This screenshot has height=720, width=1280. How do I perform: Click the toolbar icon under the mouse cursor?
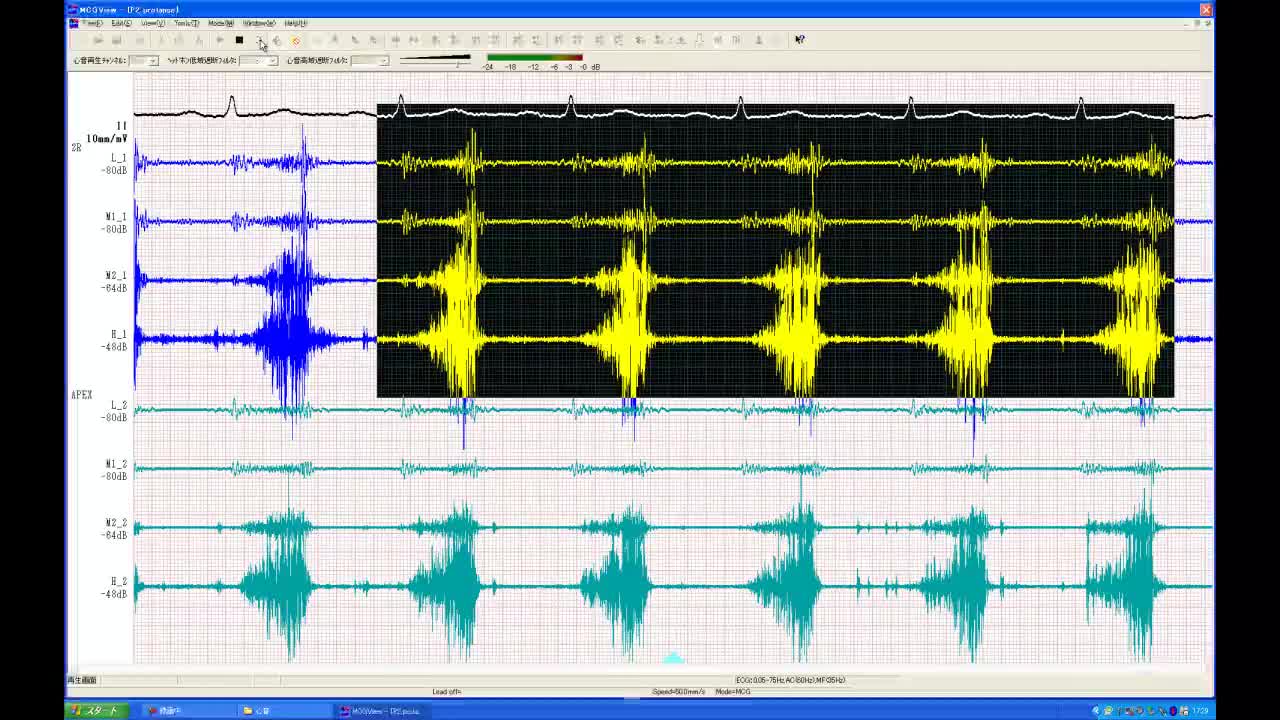[x=259, y=40]
